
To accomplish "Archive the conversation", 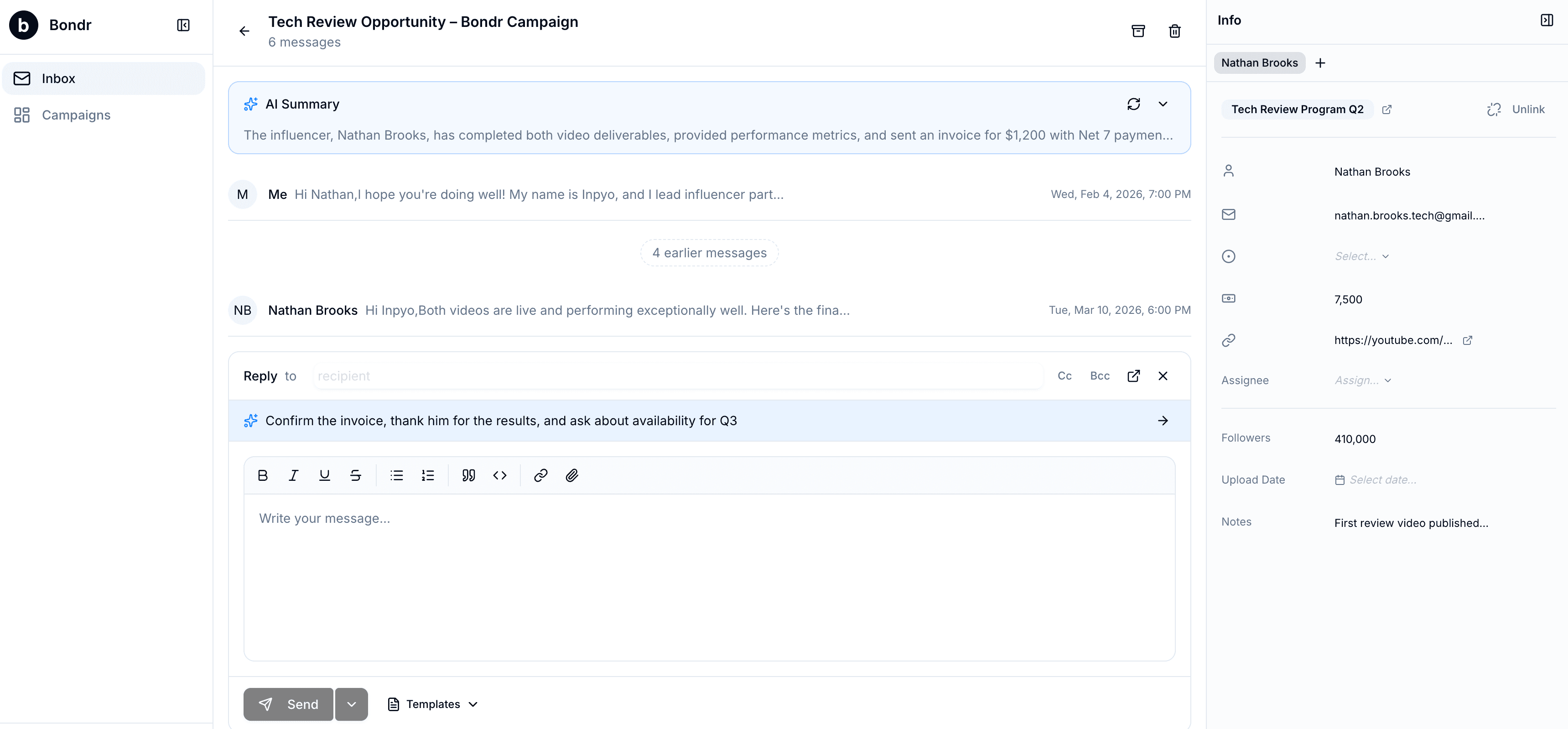I will 1137,31.
